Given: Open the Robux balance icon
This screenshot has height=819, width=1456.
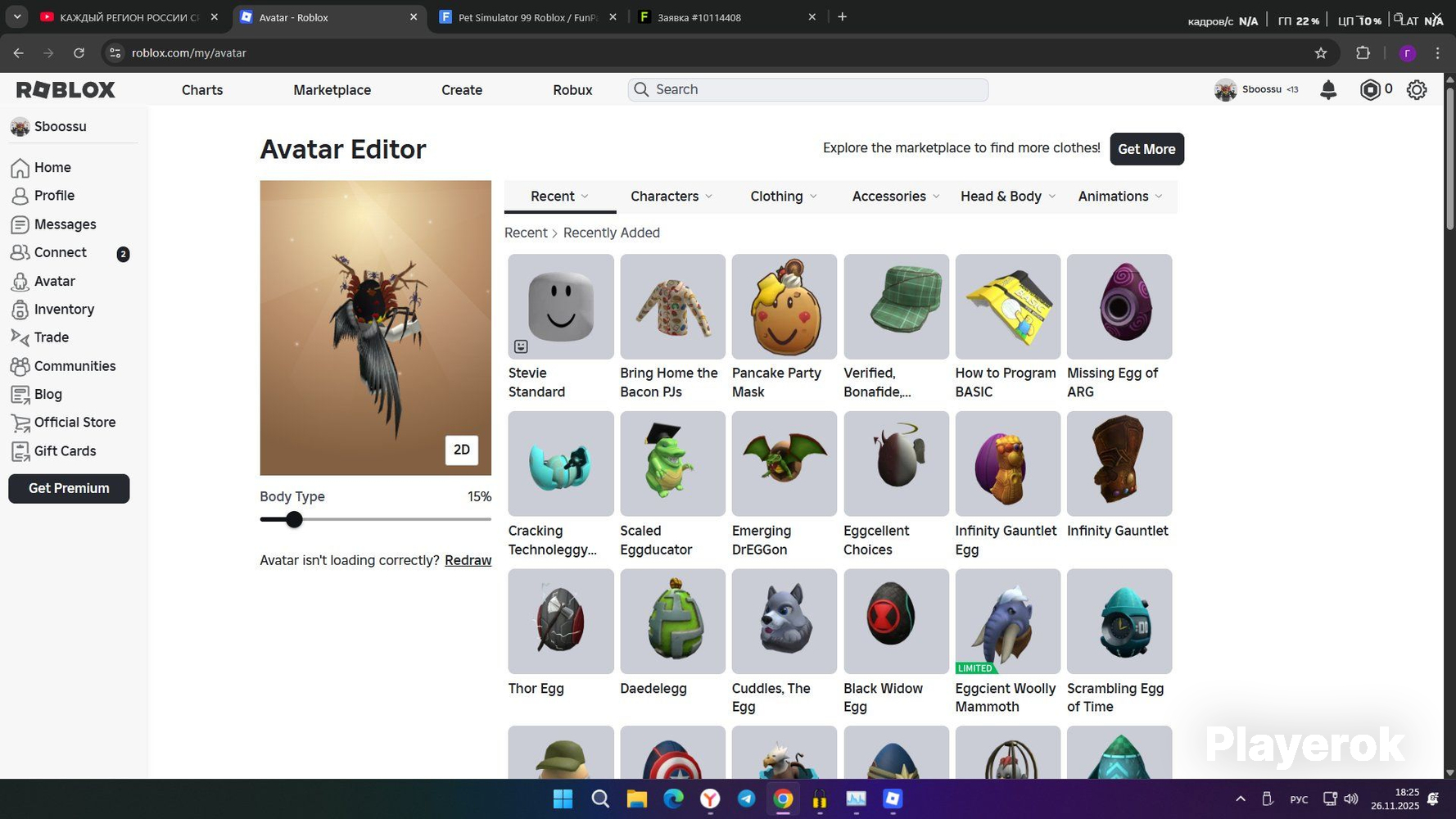Looking at the screenshot, I should (1369, 90).
